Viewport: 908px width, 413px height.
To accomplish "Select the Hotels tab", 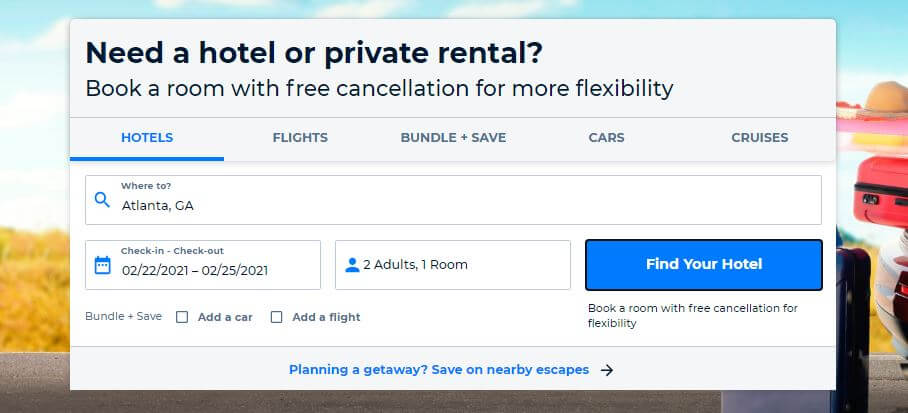I will point(147,138).
